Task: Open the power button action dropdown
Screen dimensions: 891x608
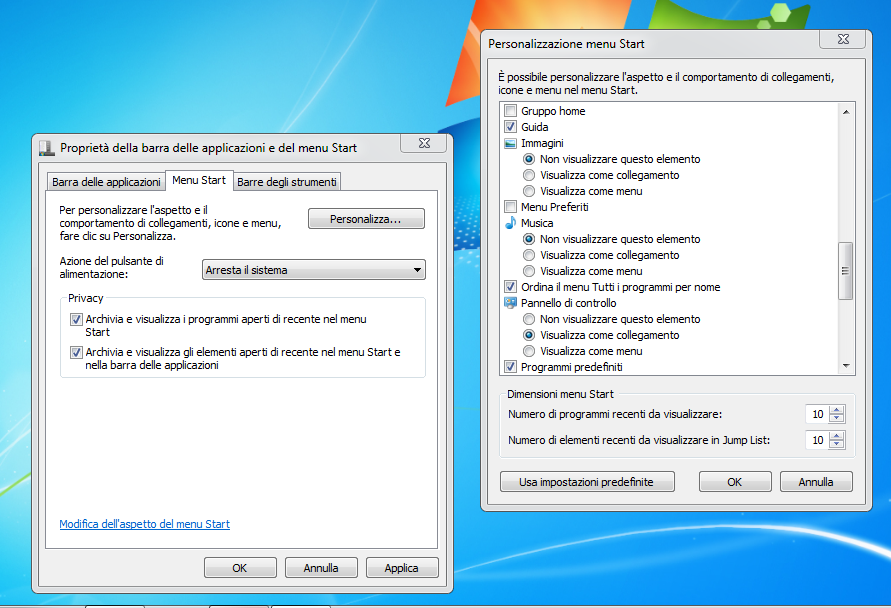Action: click(314, 270)
